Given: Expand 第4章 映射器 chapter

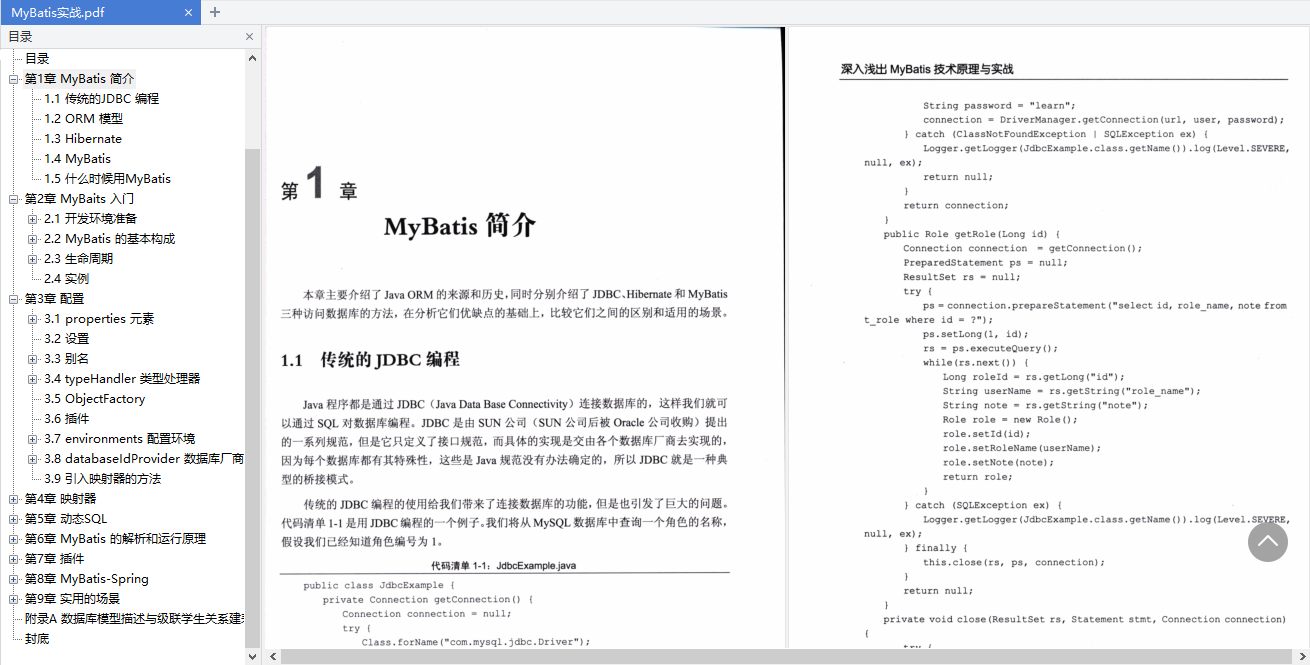Looking at the screenshot, I should (x=14, y=499).
